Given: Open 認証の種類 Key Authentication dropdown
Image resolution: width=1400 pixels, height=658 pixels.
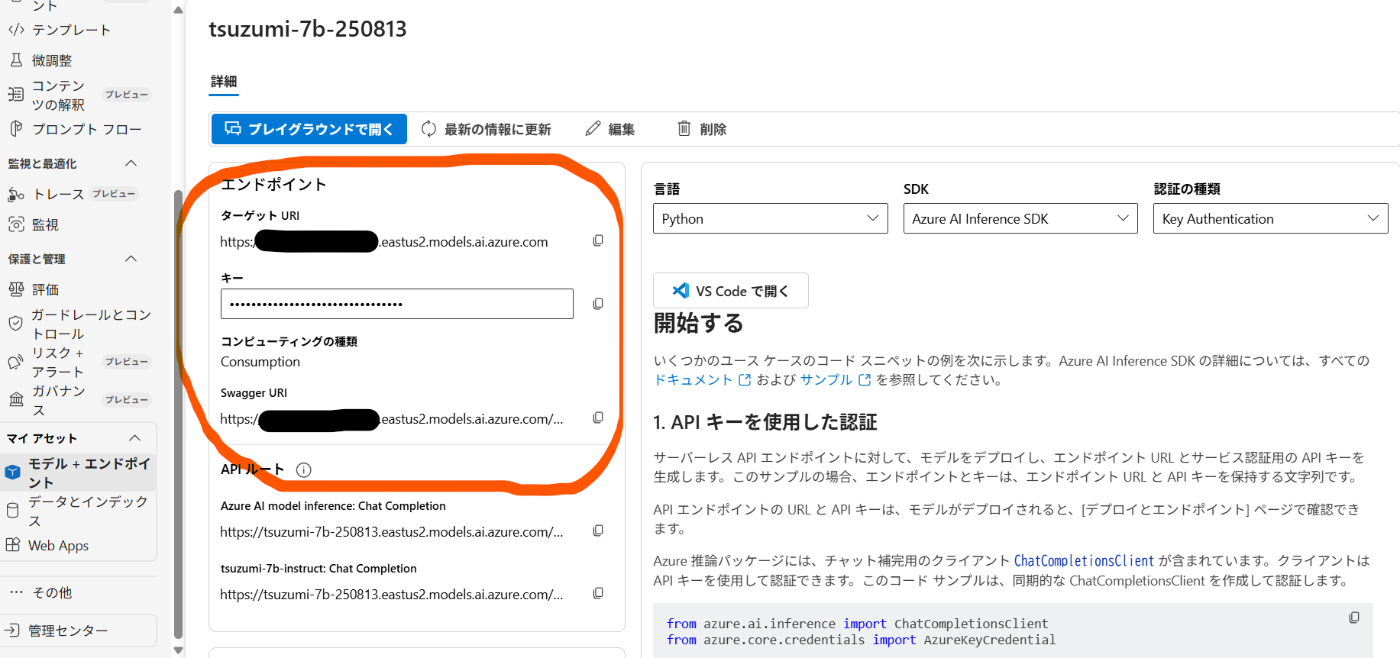Looking at the screenshot, I should [x=1271, y=219].
